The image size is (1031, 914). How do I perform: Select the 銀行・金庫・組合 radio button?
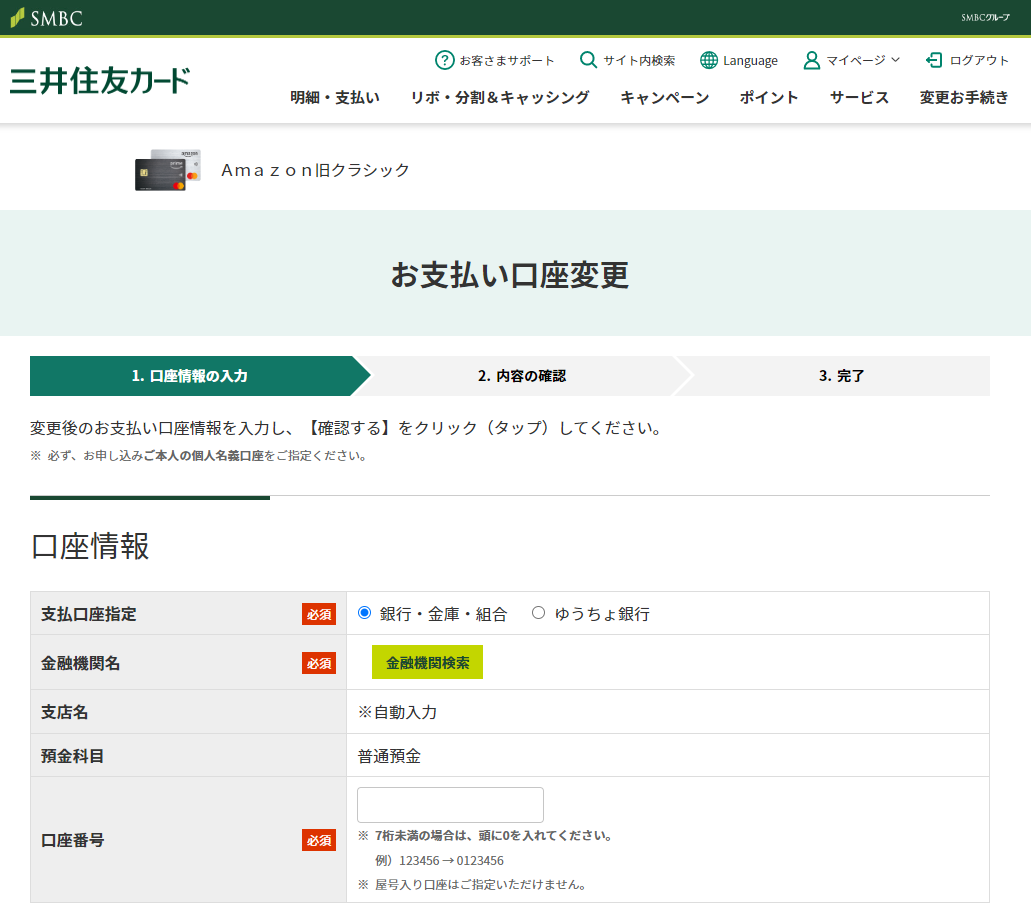(363, 613)
